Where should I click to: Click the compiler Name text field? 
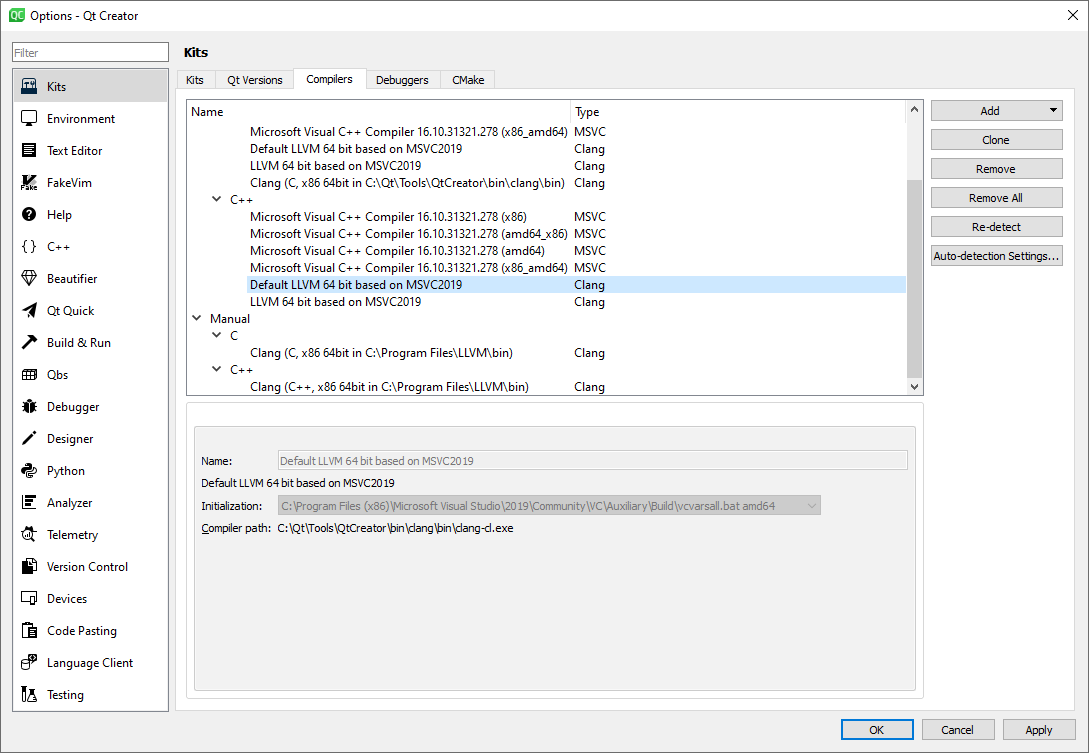click(592, 461)
